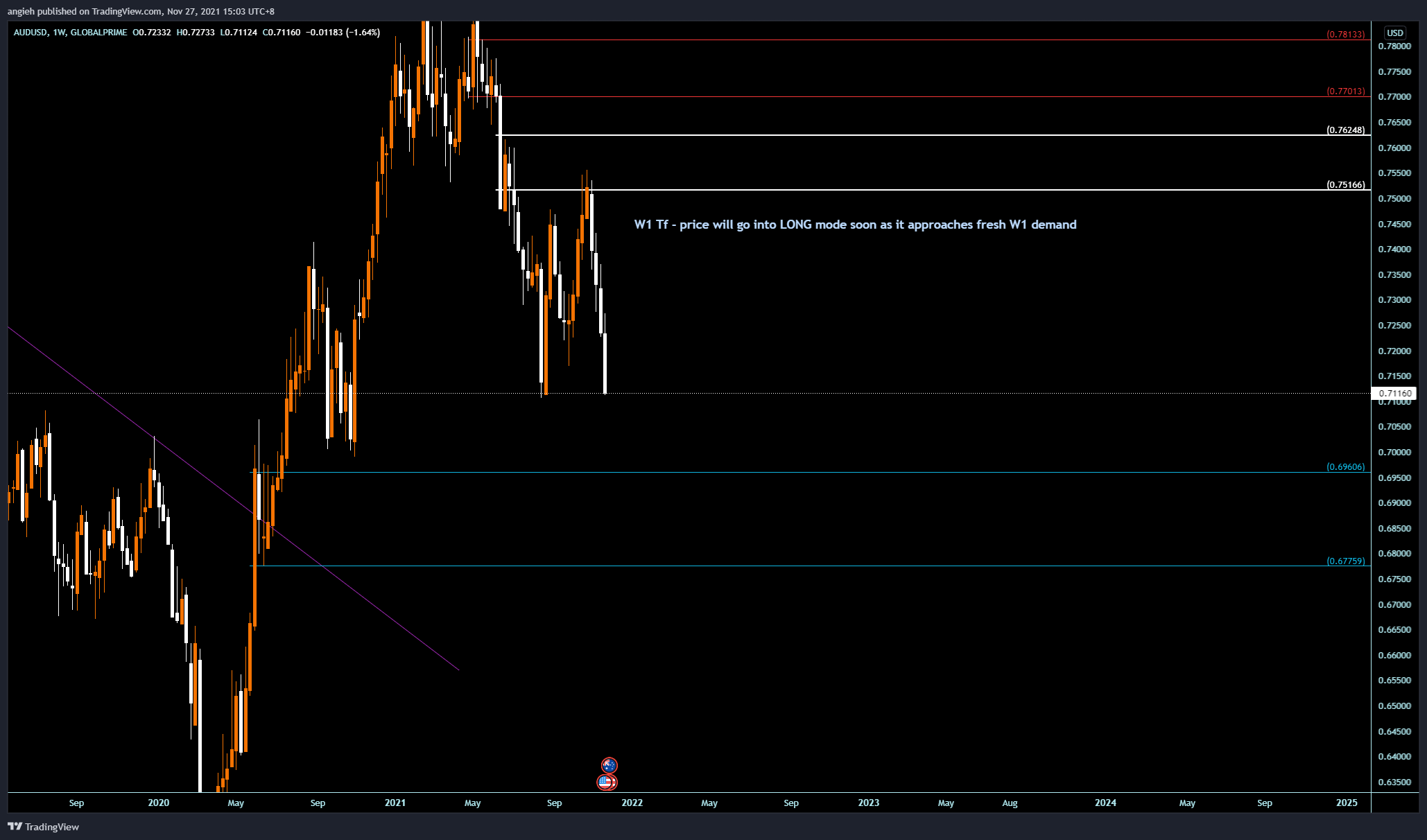The height and width of the screenshot is (840, 1427).
Task: Click the 2023 label on time axis
Action: point(869,803)
